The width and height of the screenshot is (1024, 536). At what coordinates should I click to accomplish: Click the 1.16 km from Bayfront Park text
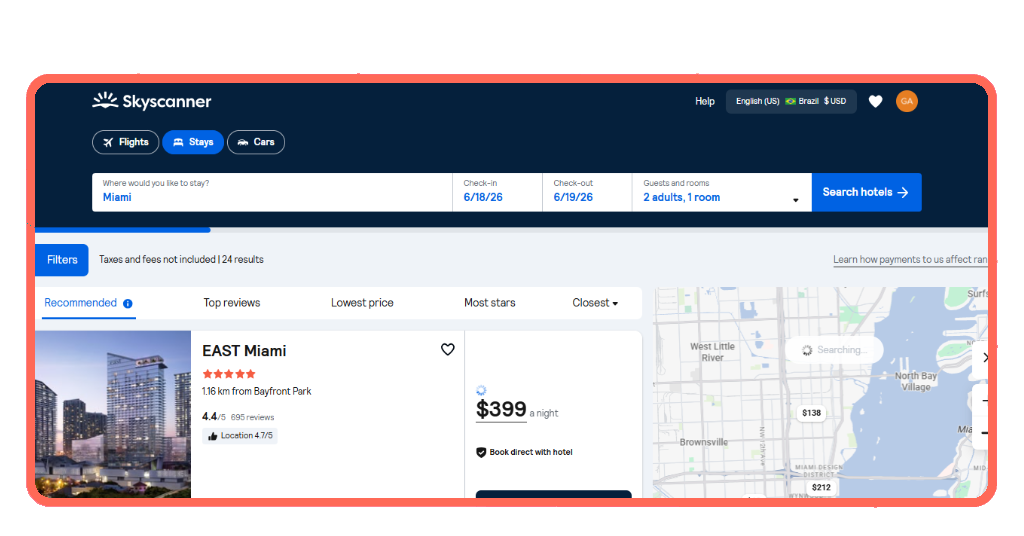257,391
